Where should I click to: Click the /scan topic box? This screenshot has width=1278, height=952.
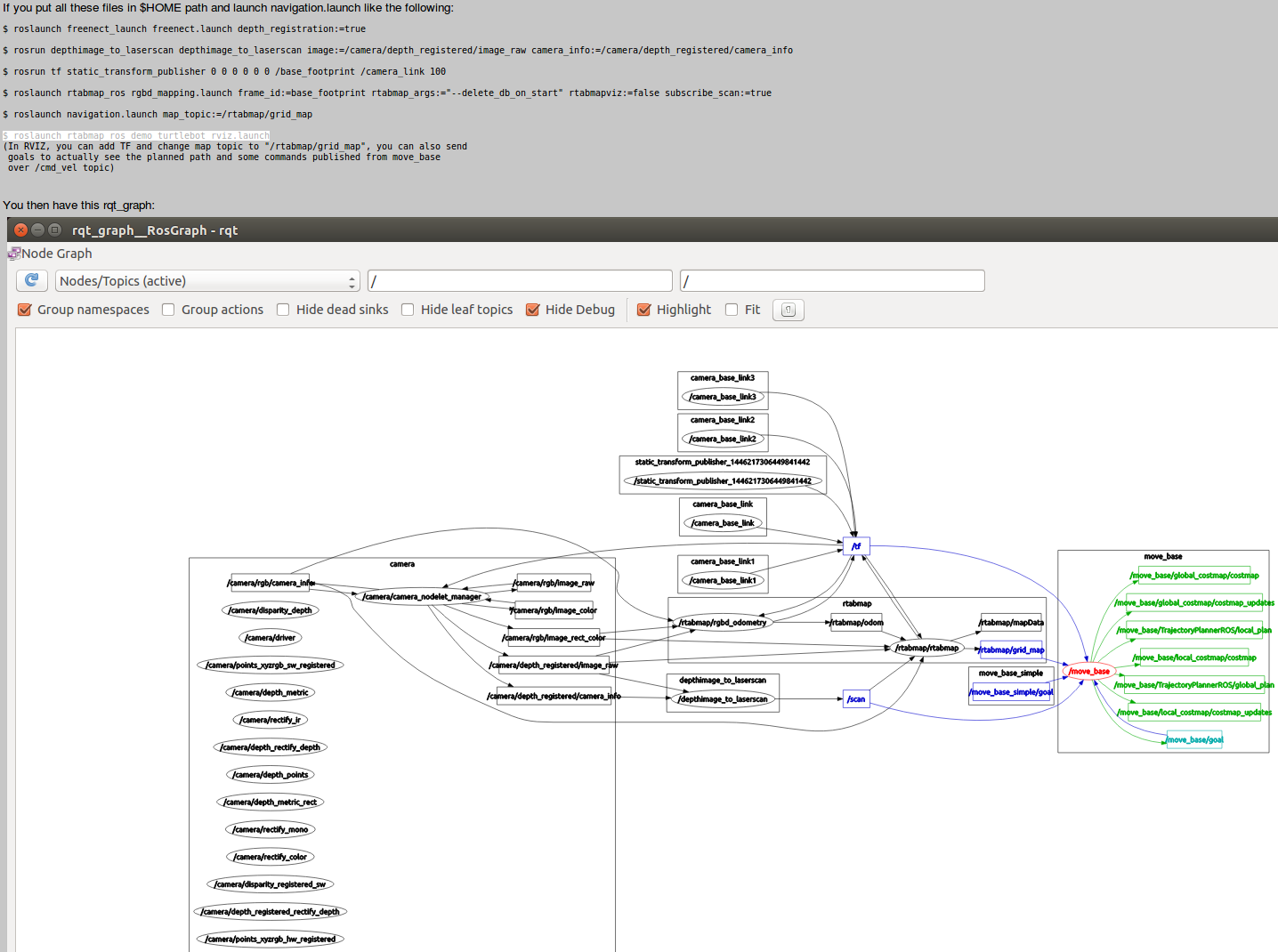coord(856,699)
